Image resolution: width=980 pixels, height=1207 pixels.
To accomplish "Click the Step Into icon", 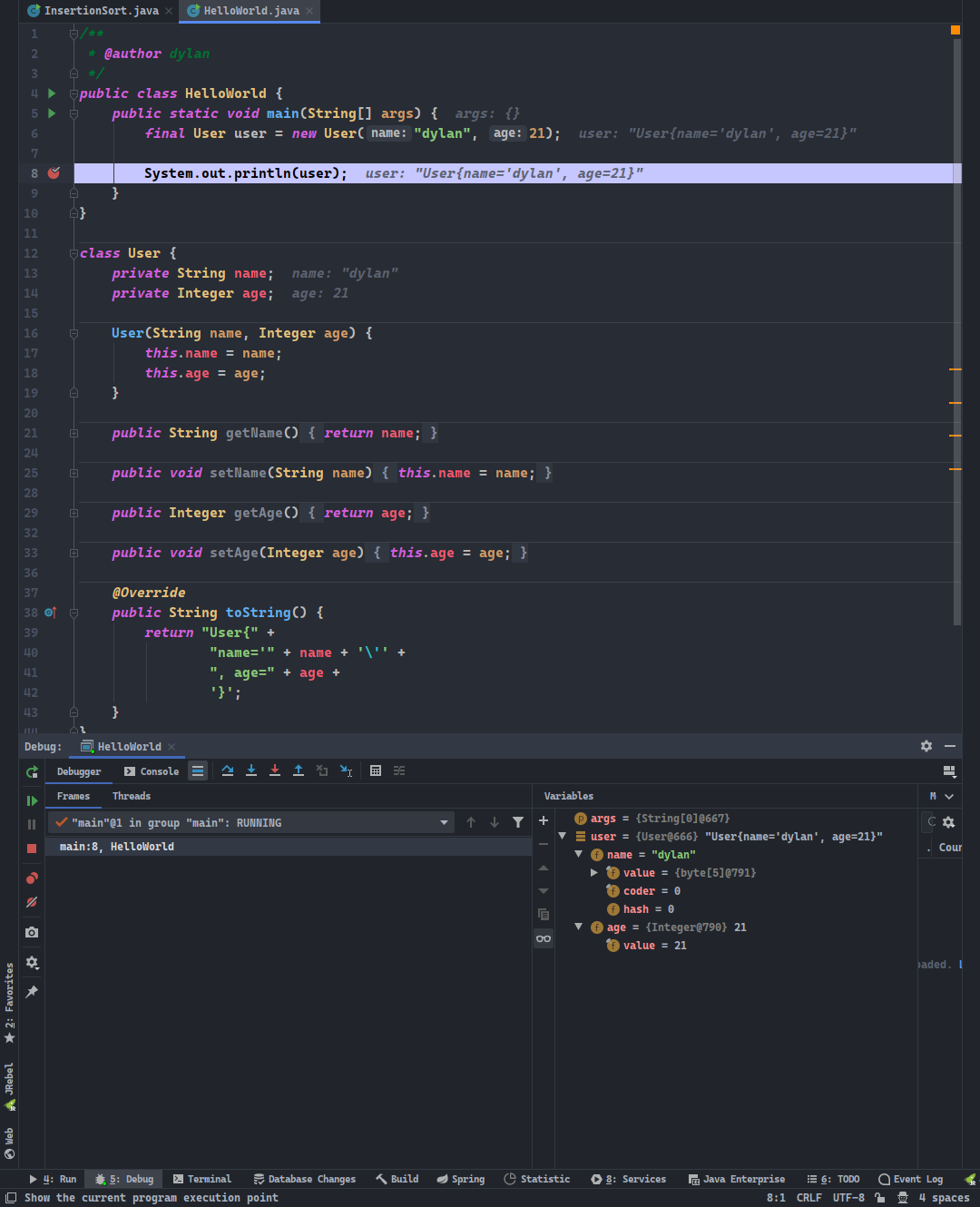I will (251, 771).
